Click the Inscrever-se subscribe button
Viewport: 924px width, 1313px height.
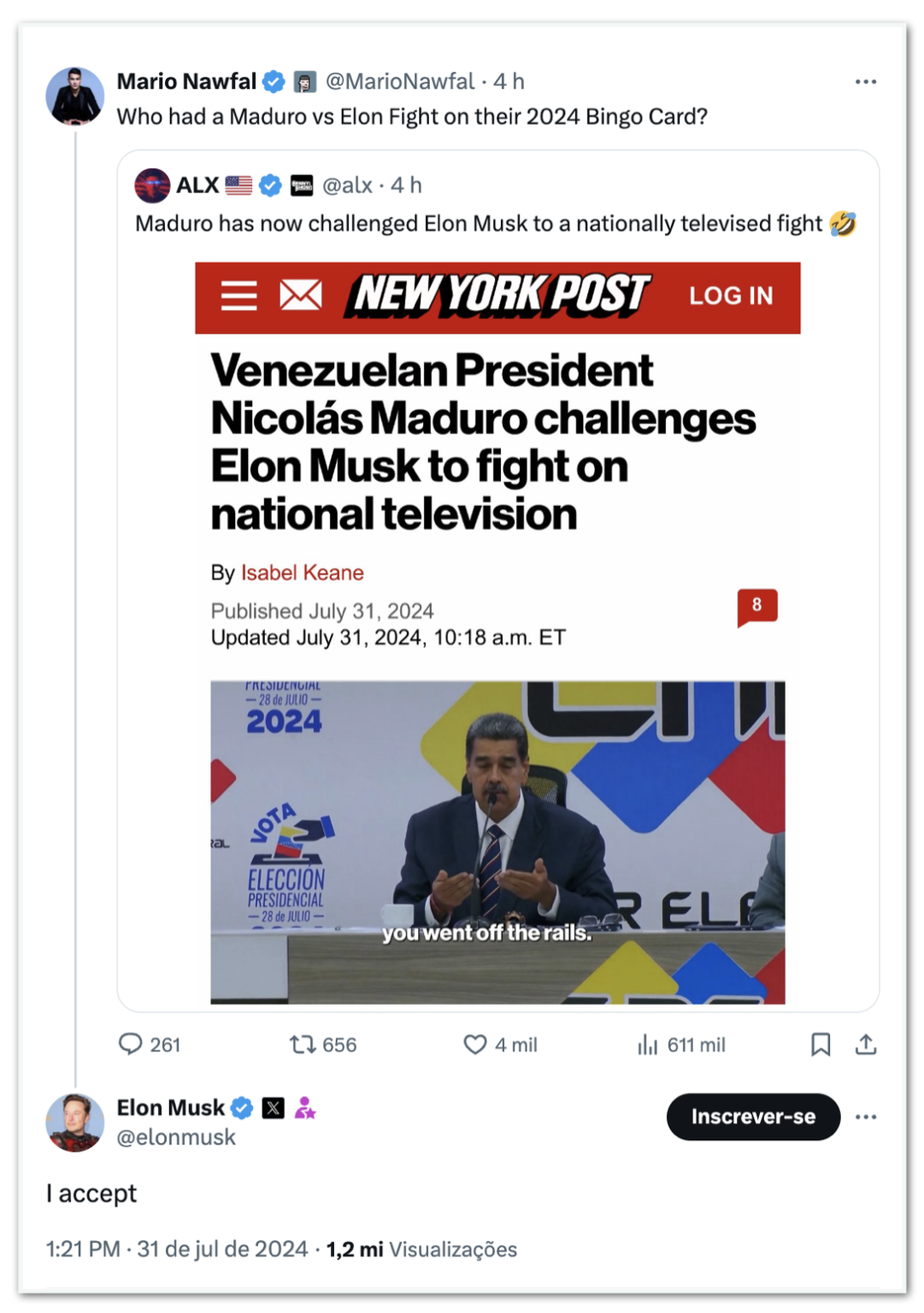tap(753, 1116)
